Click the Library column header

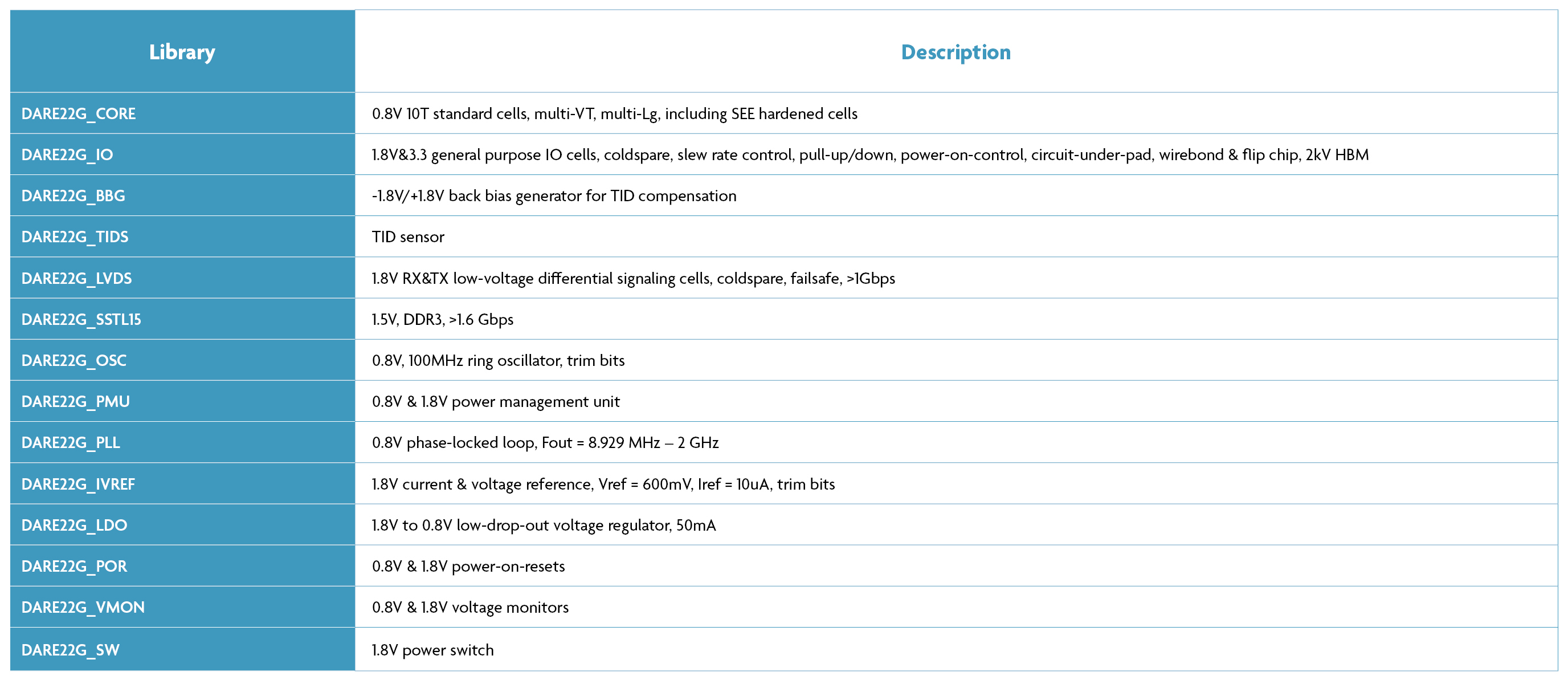(182, 52)
